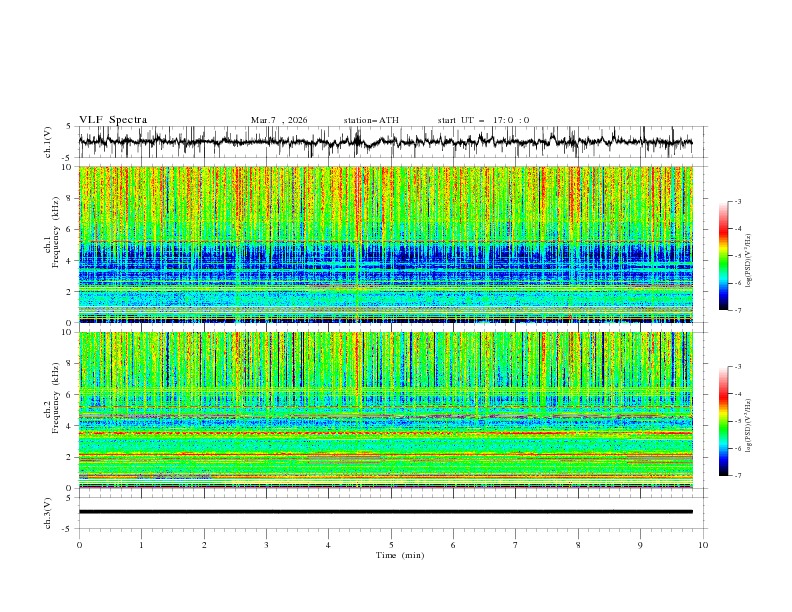Viewport: 792px width, 612px height.
Task: Click the ch.2 colorbar "log(PSD)(V²/Hz)" label
Action: [x=749, y=425]
